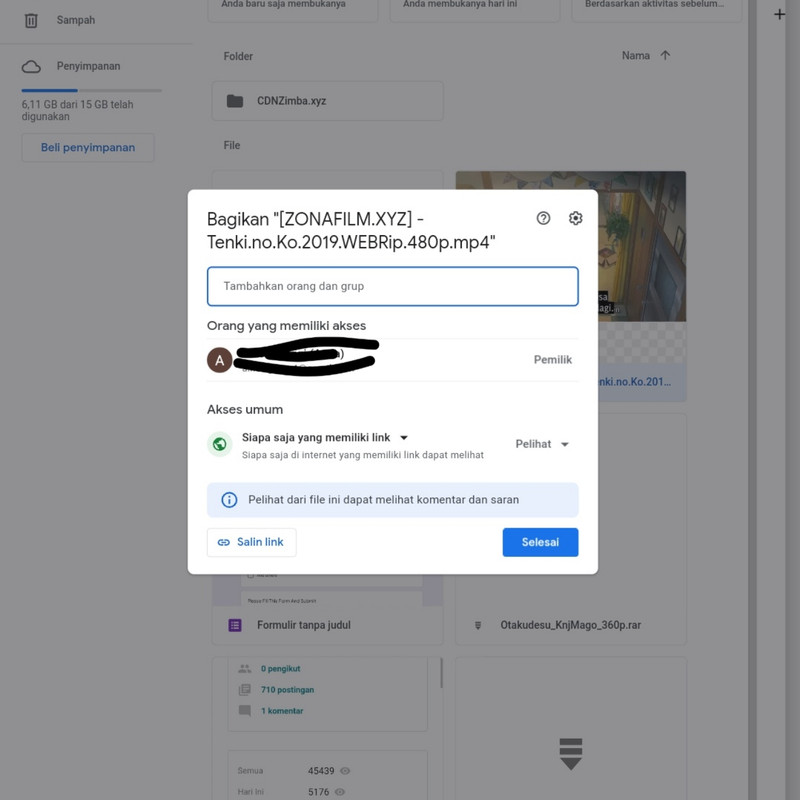Click the 'Anda baru saja membukanya' suggestion card
This screenshot has width=800, height=800.
pyautogui.click(x=293, y=10)
